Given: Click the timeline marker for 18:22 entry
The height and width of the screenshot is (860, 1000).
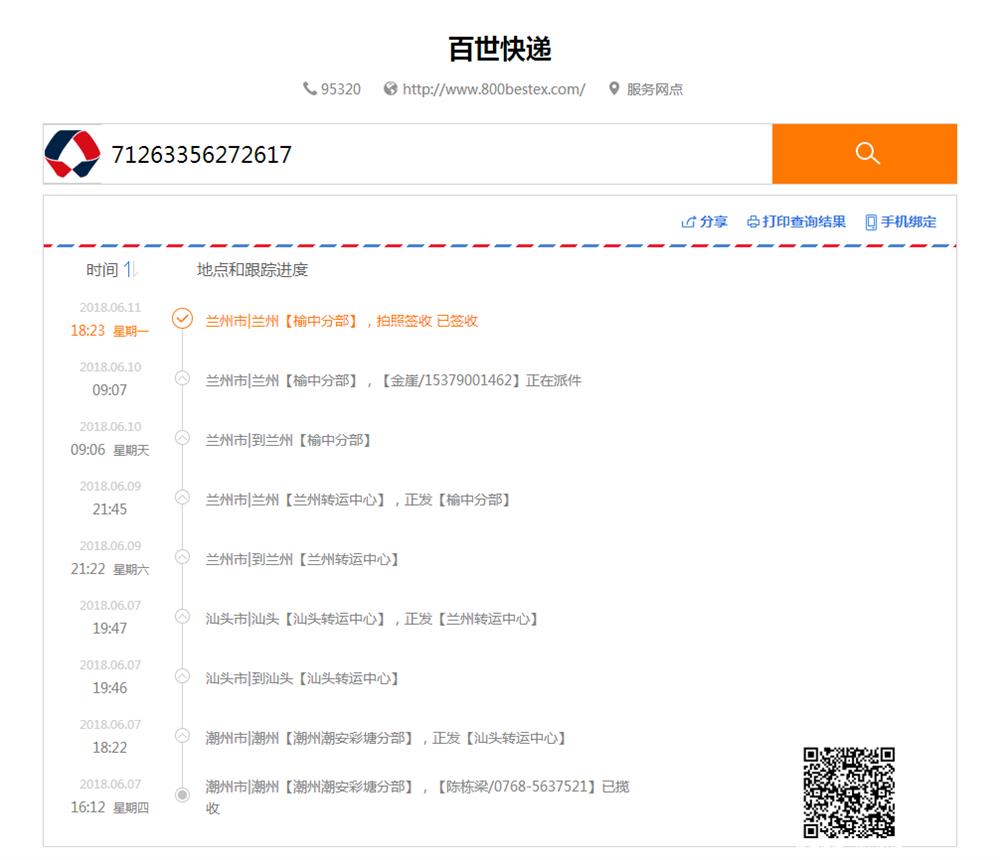Looking at the screenshot, I should pyautogui.click(x=182, y=736).
